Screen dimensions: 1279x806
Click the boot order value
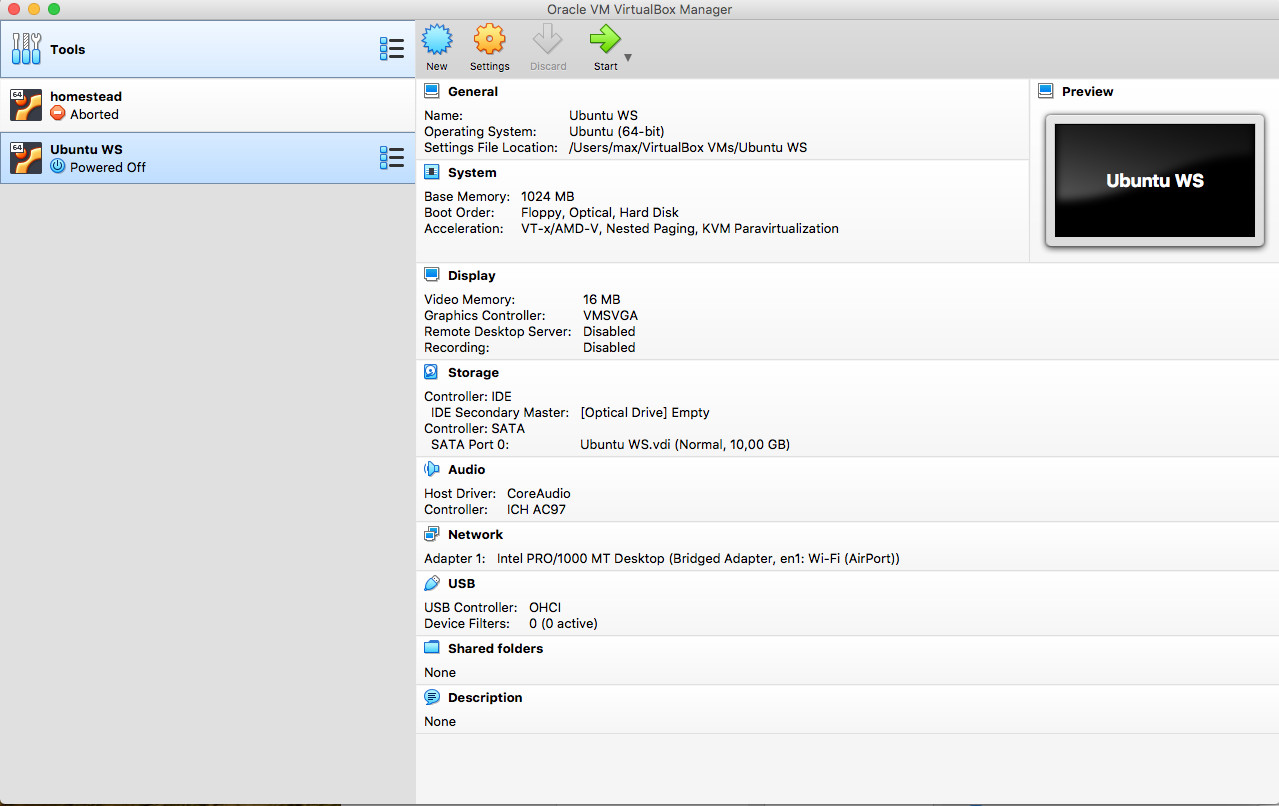click(x=600, y=212)
